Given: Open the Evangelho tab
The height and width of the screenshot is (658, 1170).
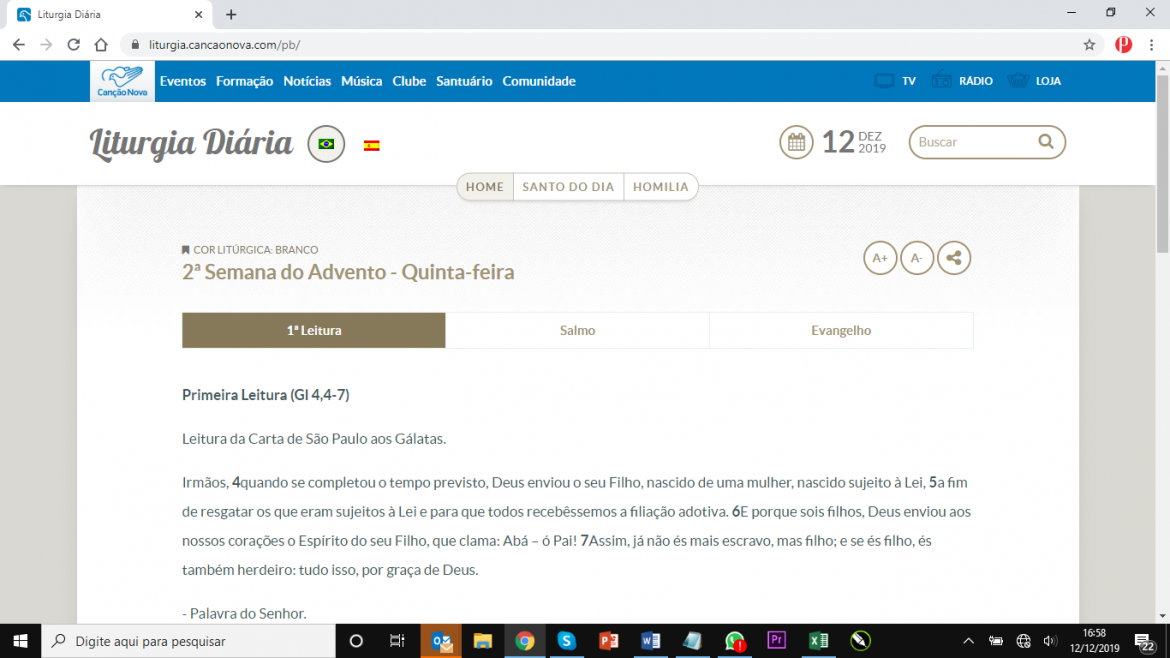Looking at the screenshot, I should pyautogui.click(x=840, y=329).
